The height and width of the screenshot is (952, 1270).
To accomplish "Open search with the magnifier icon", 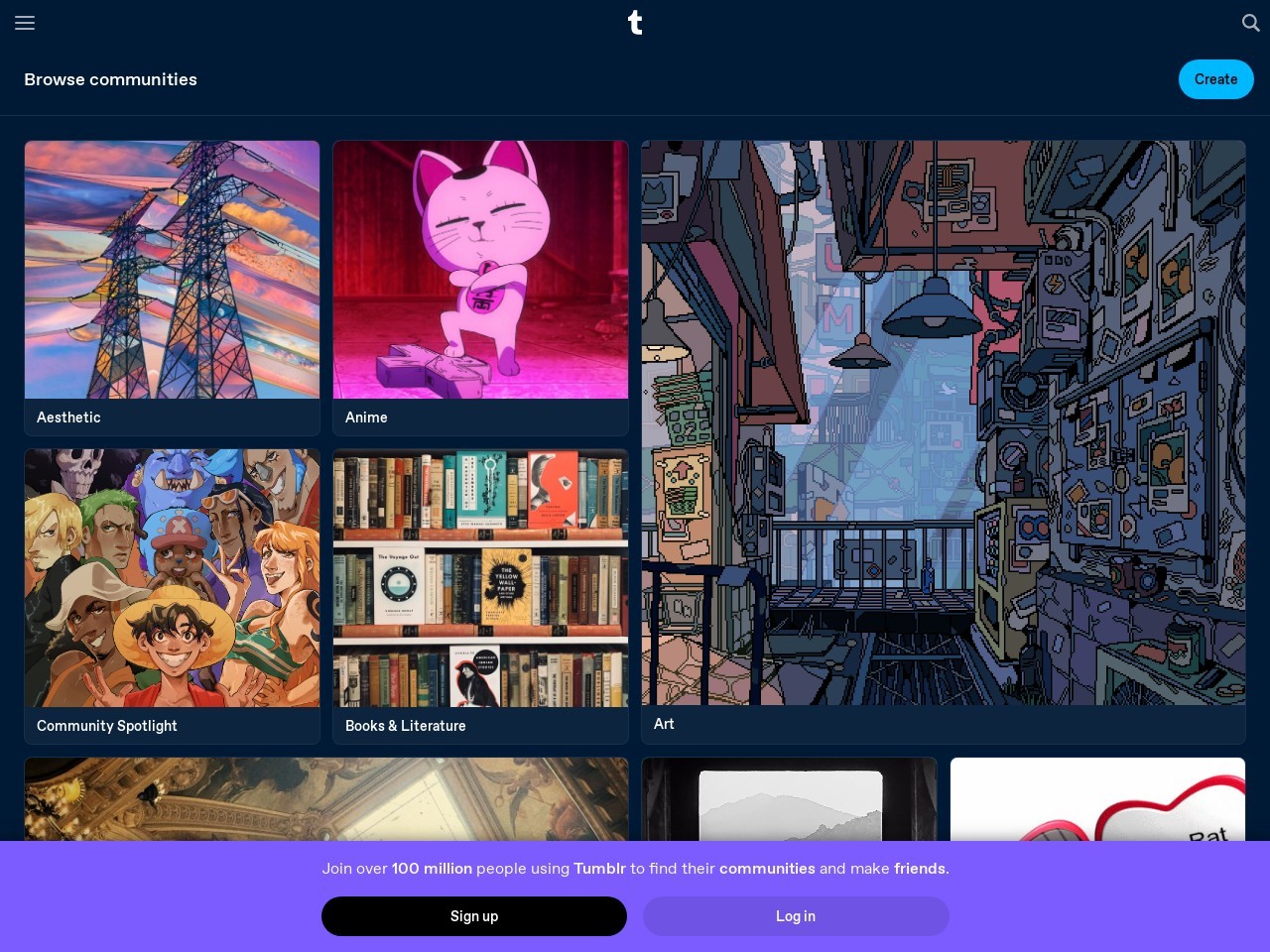I will click(x=1250, y=23).
